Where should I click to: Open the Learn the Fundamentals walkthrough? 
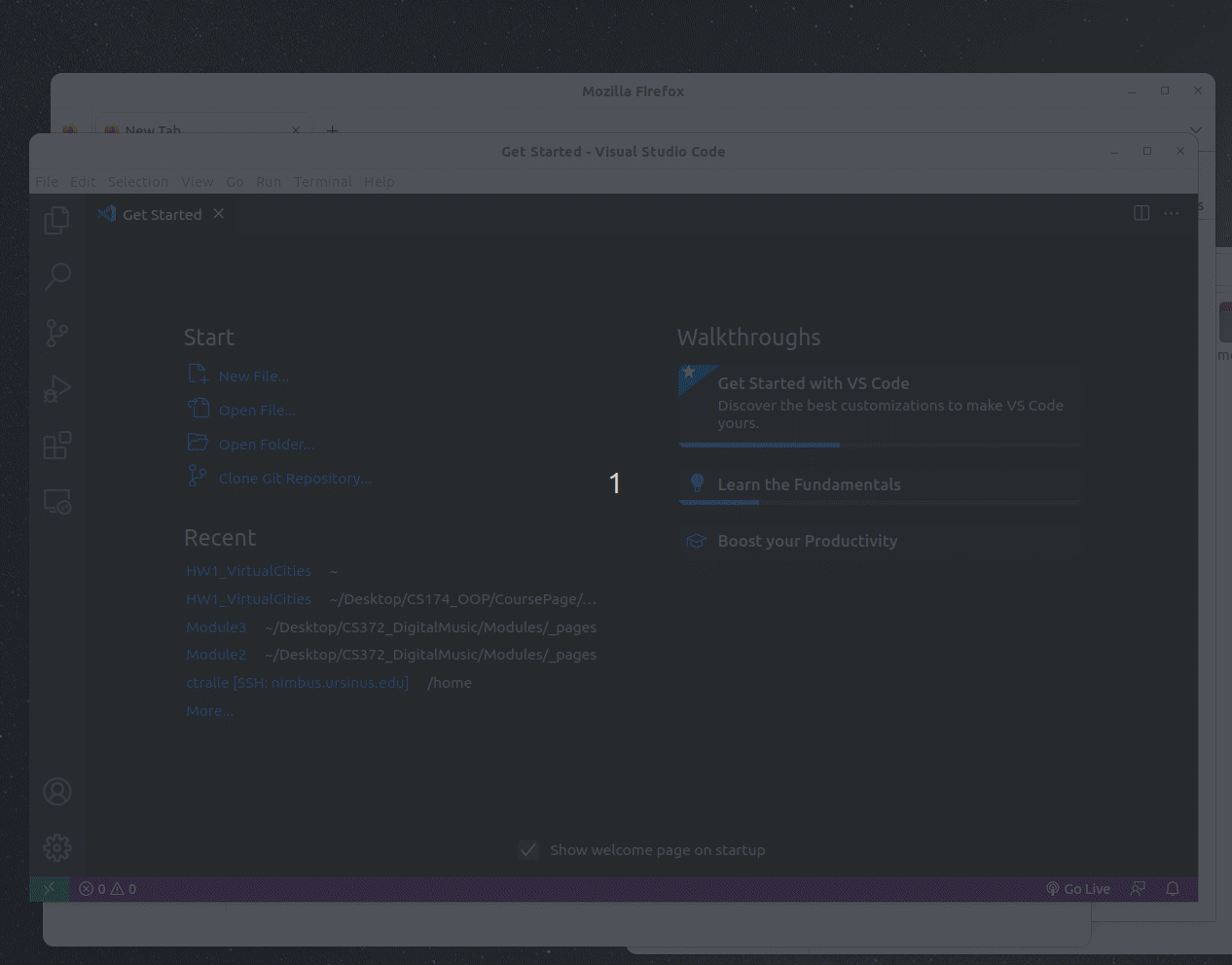point(879,484)
